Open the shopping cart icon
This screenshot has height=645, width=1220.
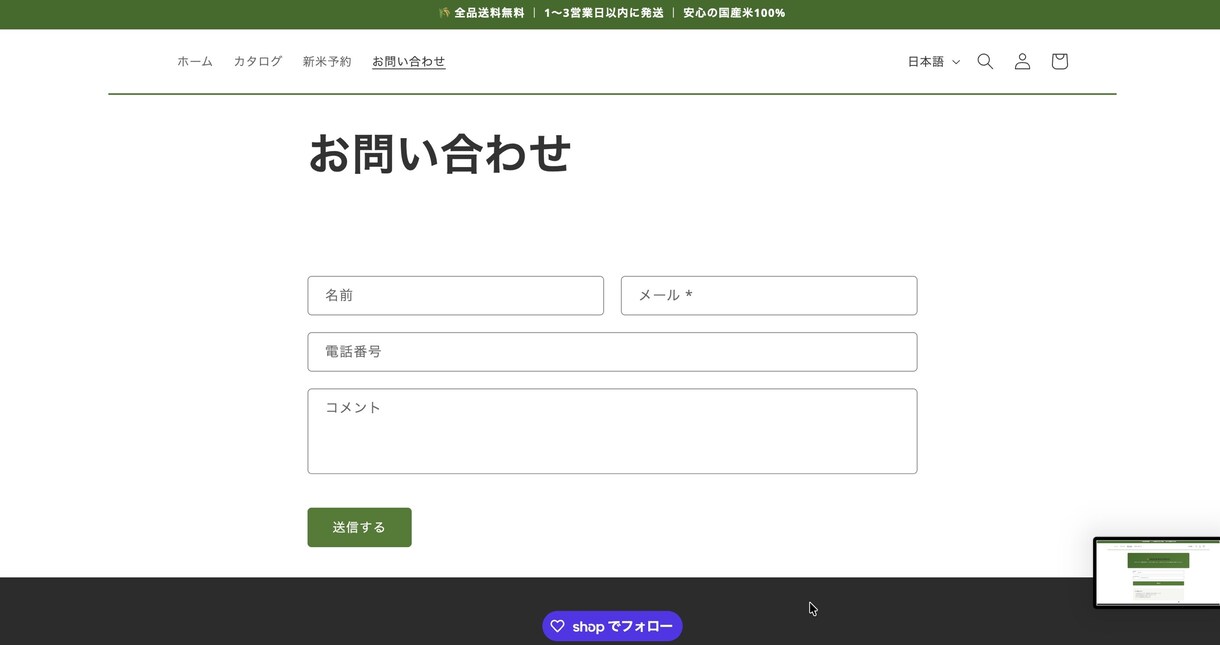coord(1060,61)
